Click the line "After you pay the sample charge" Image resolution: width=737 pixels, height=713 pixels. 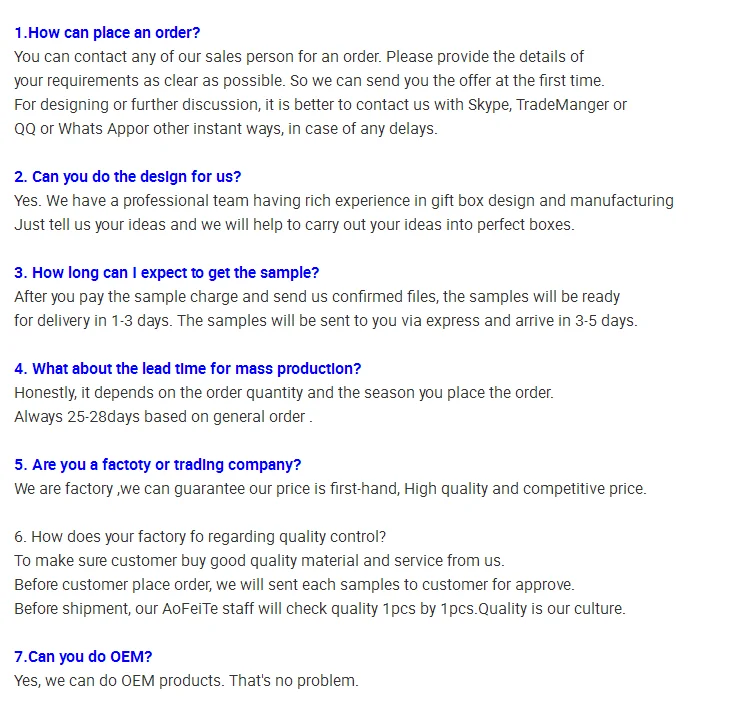click(317, 297)
